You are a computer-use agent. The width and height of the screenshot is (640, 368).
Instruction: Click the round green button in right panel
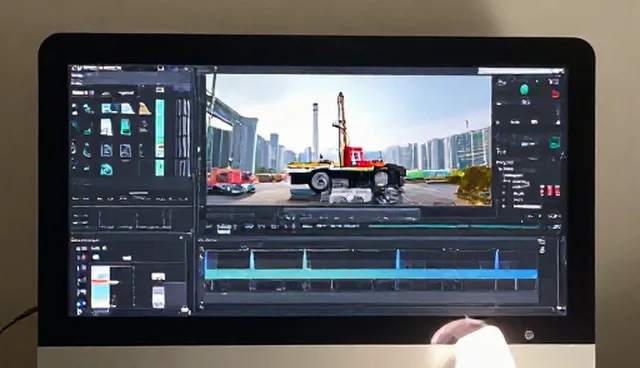coord(524,89)
